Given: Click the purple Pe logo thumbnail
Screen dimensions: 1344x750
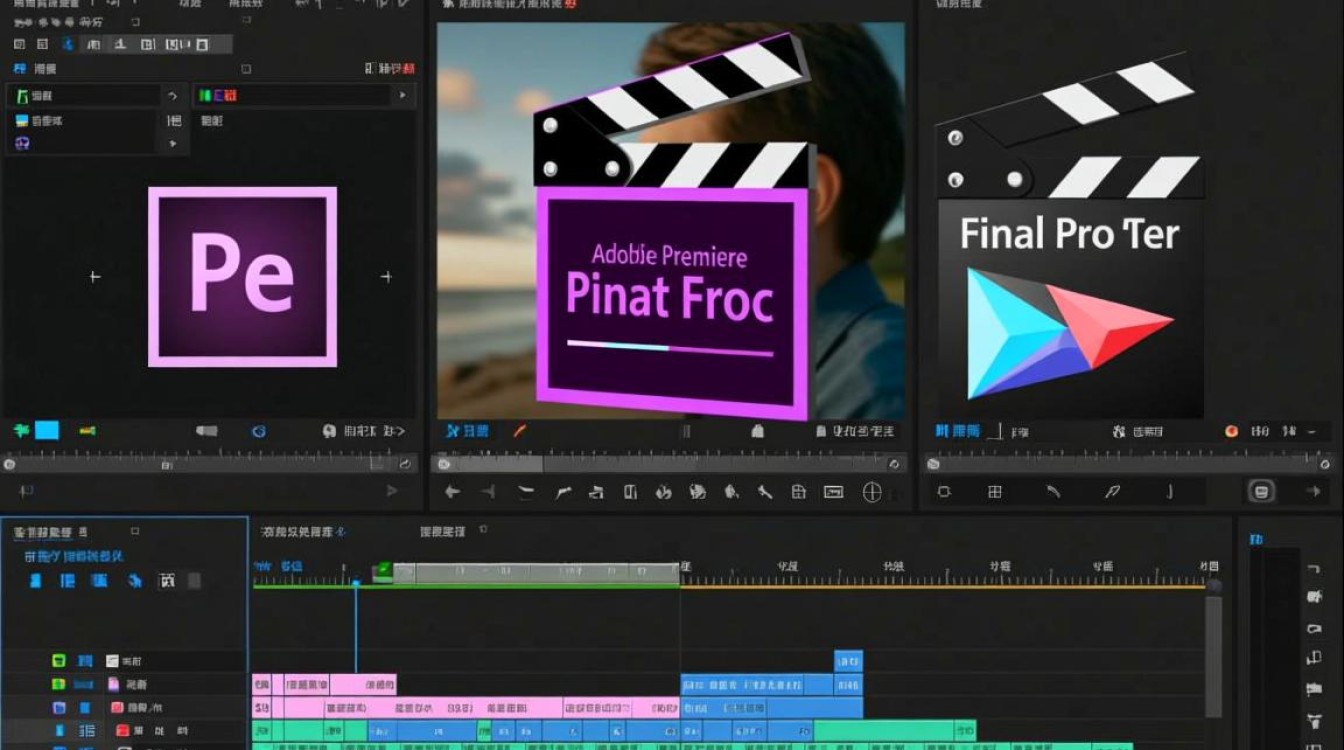Looking at the screenshot, I should [x=242, y=277].
